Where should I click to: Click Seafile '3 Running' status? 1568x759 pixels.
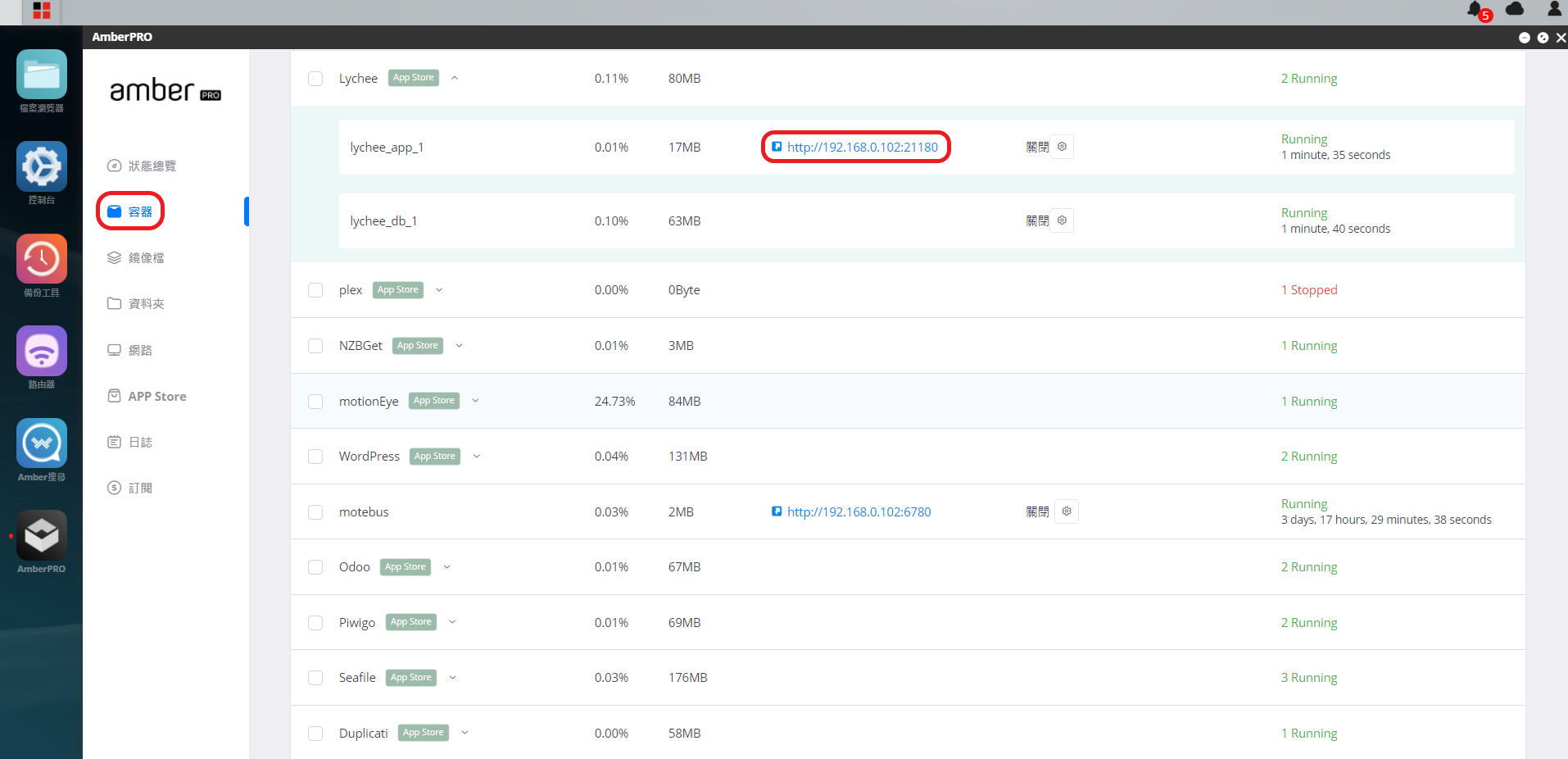point(1309,678)
